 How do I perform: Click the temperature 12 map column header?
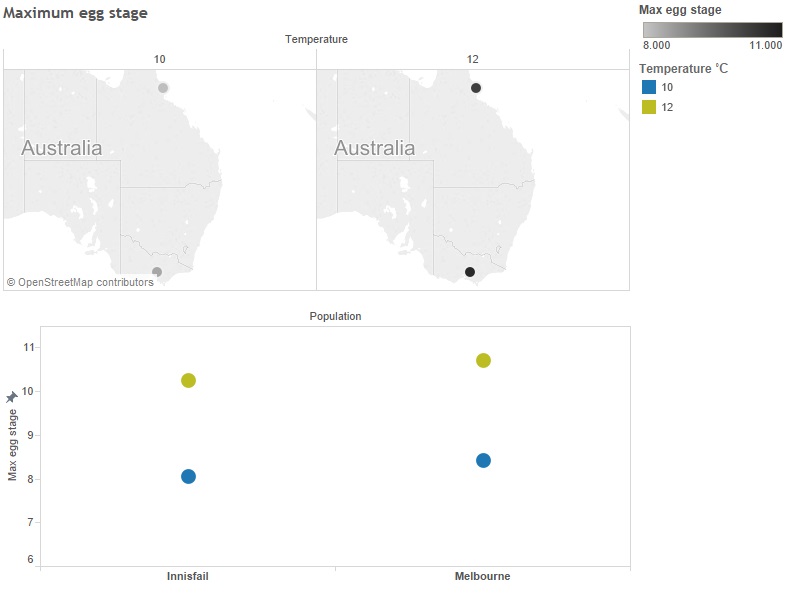click(472, 59)
